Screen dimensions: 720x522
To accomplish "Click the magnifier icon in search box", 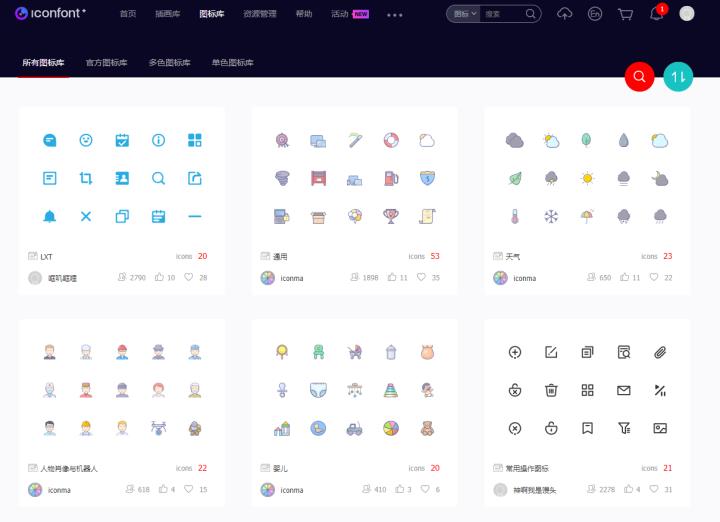I will pyautogui.click(x=530, y=14).
